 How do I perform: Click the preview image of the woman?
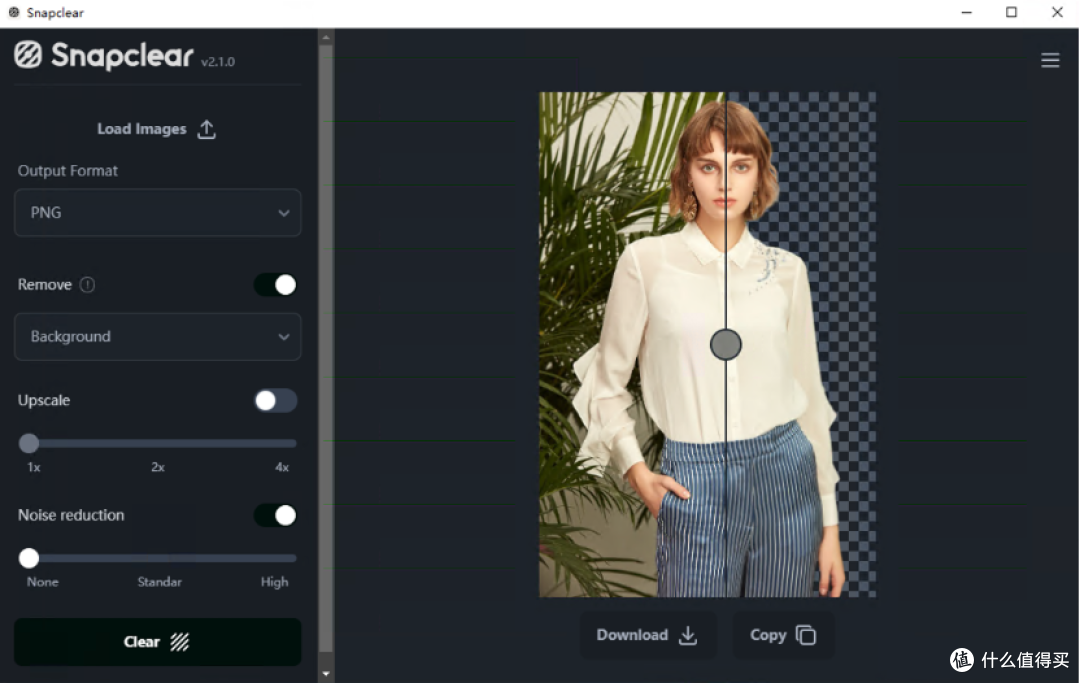coord(707,344)
